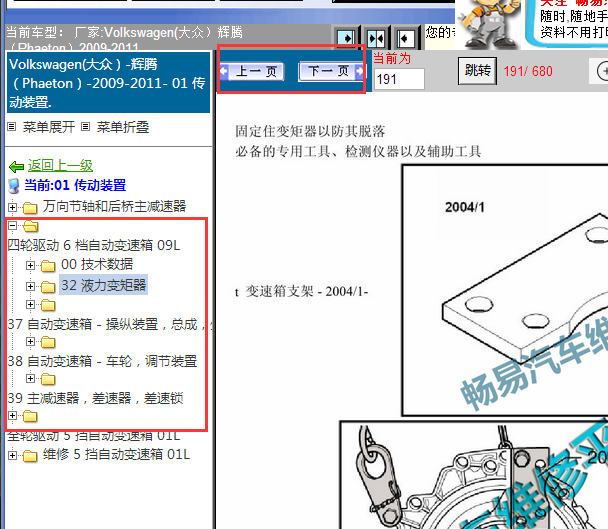This screenshot has width=608, height=529.
Task: Select 37 自动变速箱 - 操纵装置 item
Action: [x=110, y=324]
